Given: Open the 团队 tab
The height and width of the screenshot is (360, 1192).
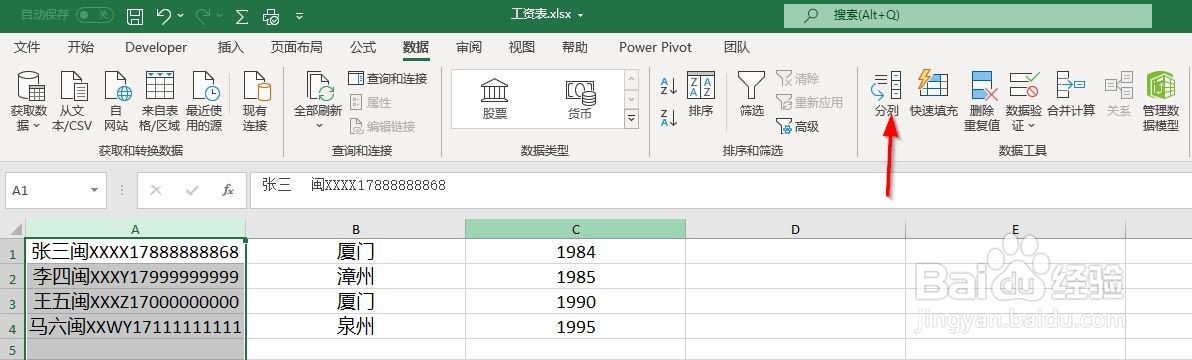Looking at the screenshot, I should coord(737,47).
